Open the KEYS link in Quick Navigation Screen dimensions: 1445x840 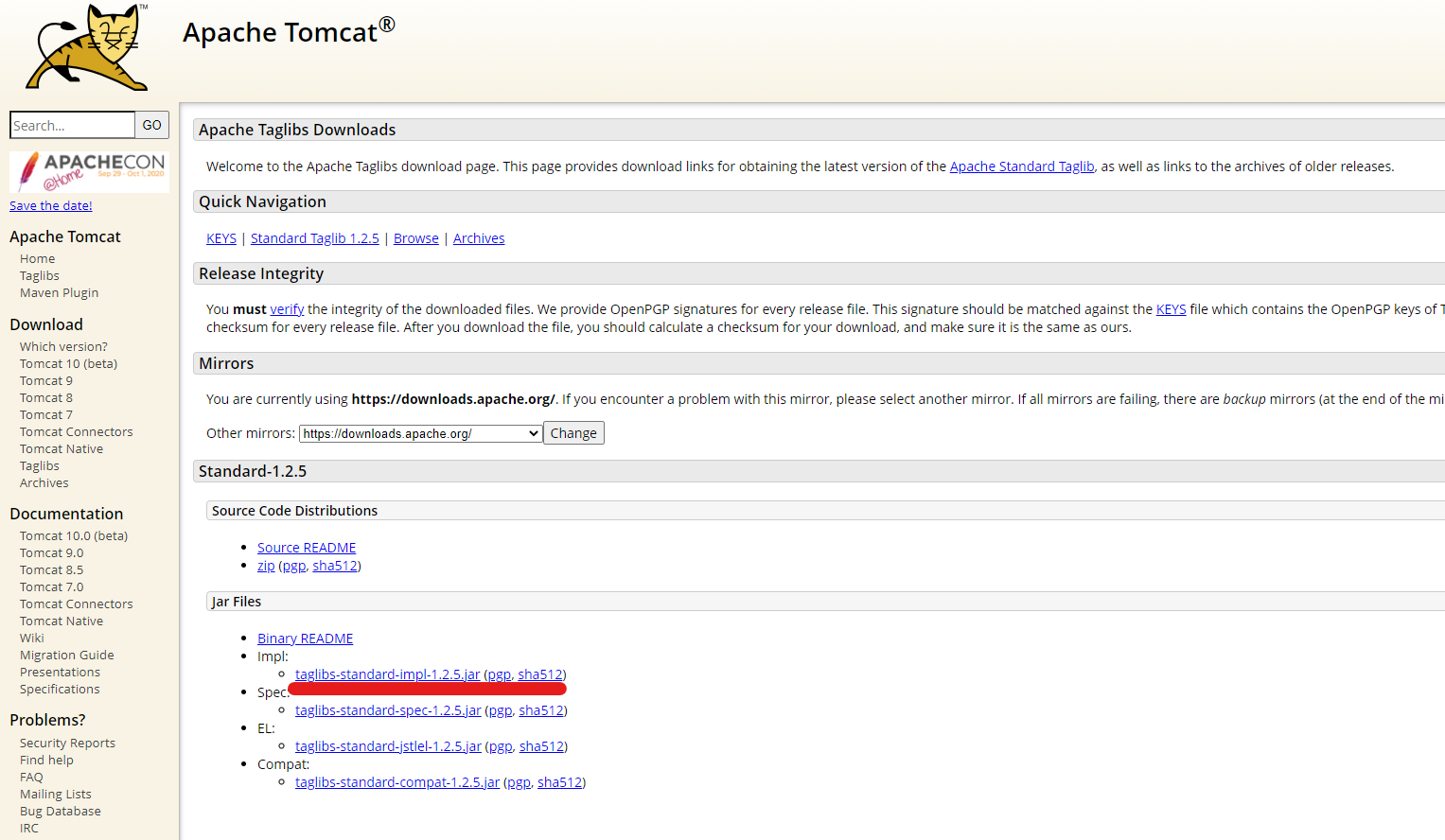pos(221,238)
